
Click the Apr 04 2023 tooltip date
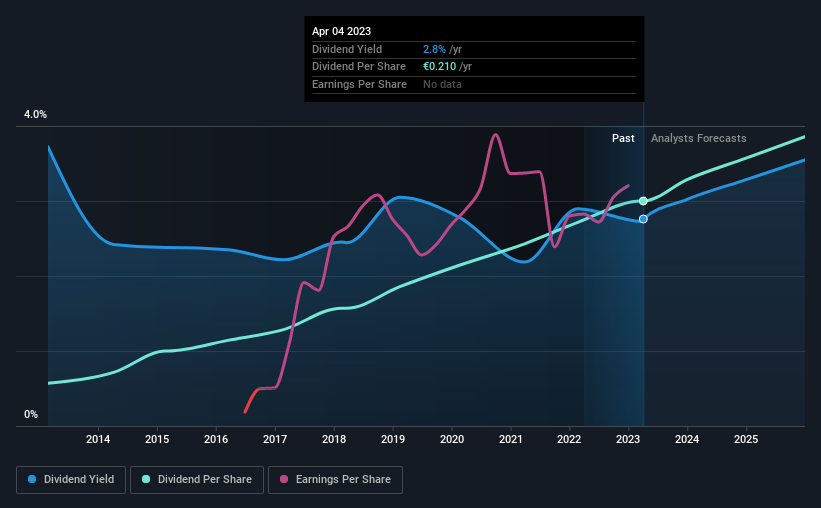coord(341,31)
